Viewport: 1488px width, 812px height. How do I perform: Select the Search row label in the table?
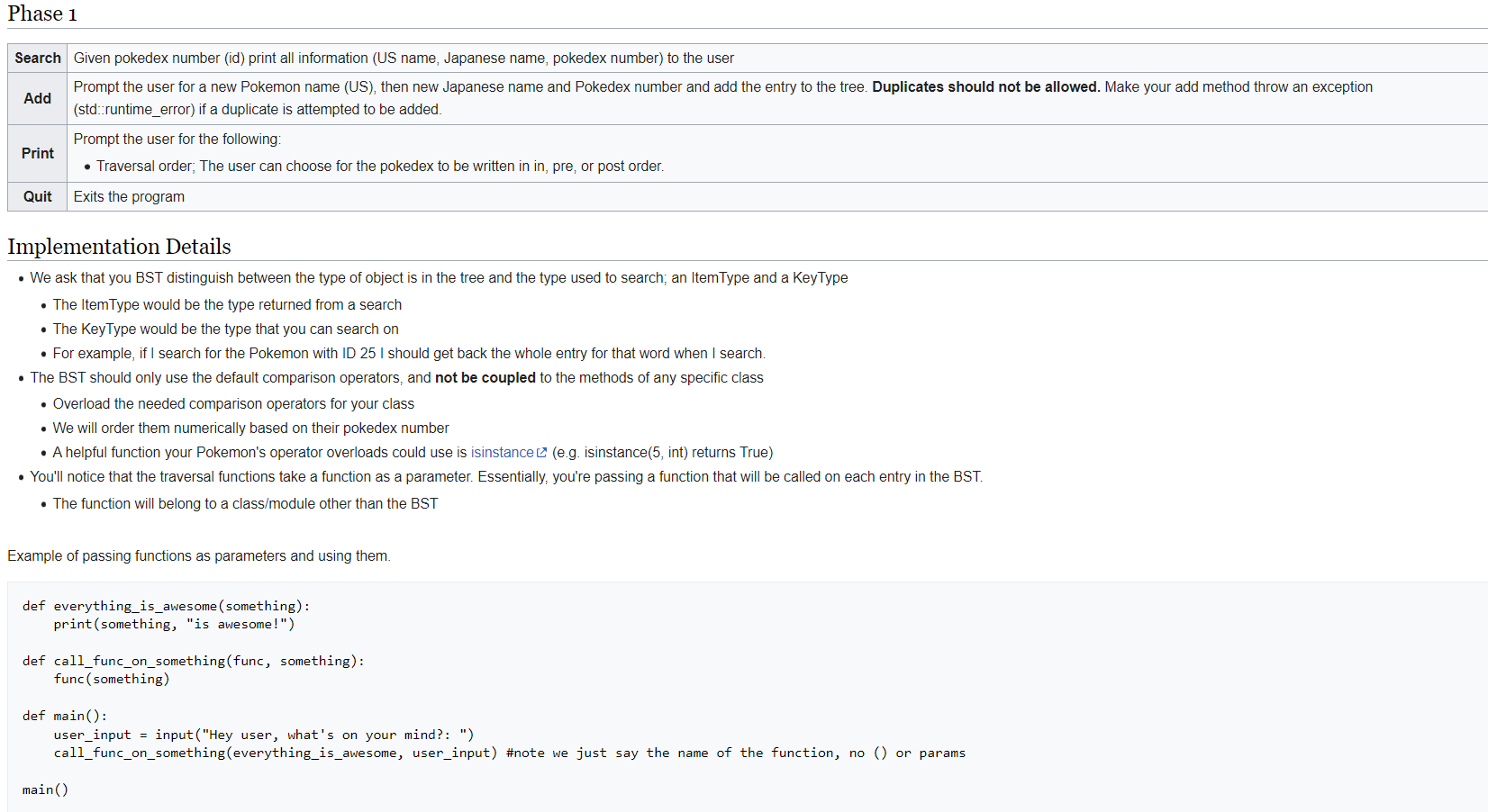click(37, 58)
